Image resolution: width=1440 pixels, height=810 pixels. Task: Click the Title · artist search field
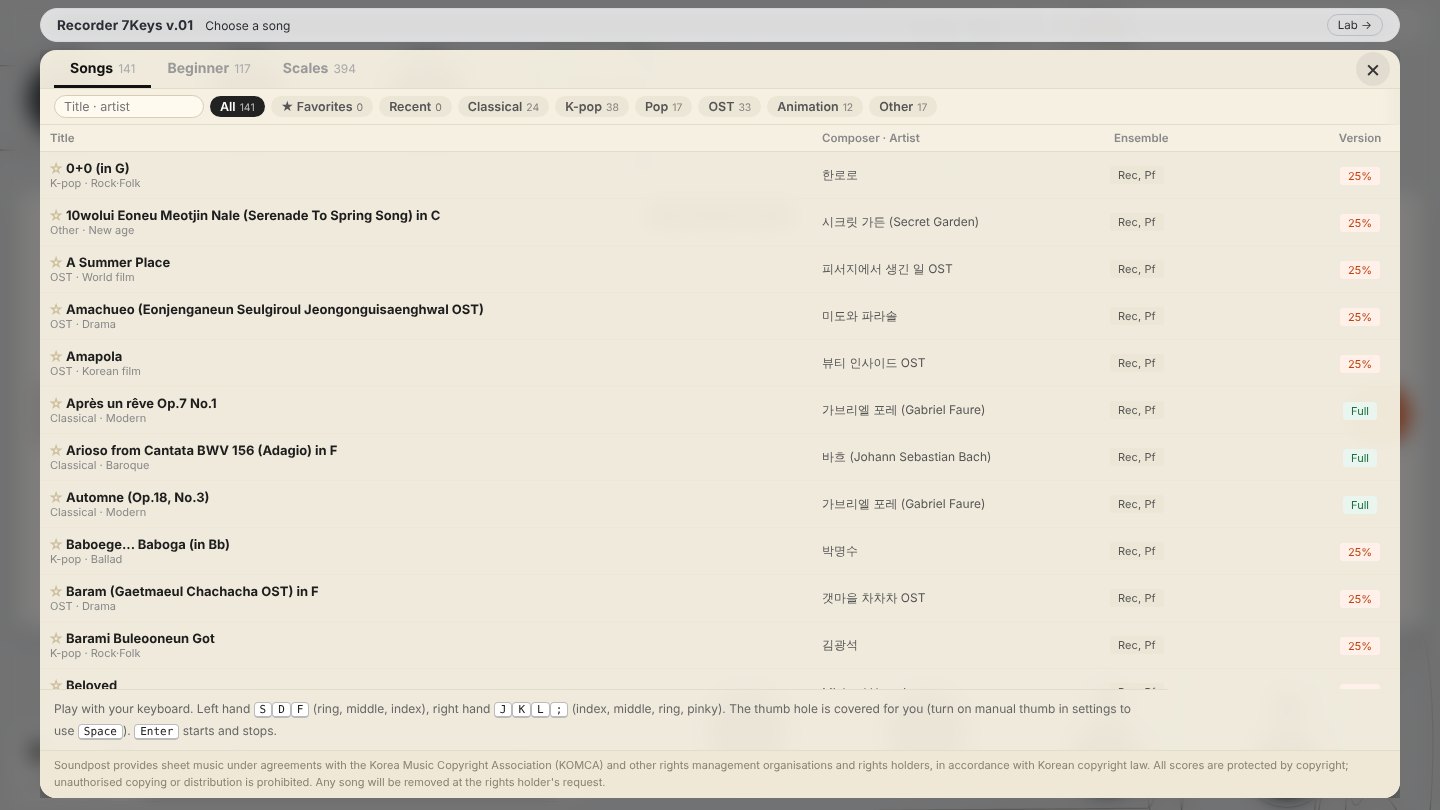[x=129, y=107]
